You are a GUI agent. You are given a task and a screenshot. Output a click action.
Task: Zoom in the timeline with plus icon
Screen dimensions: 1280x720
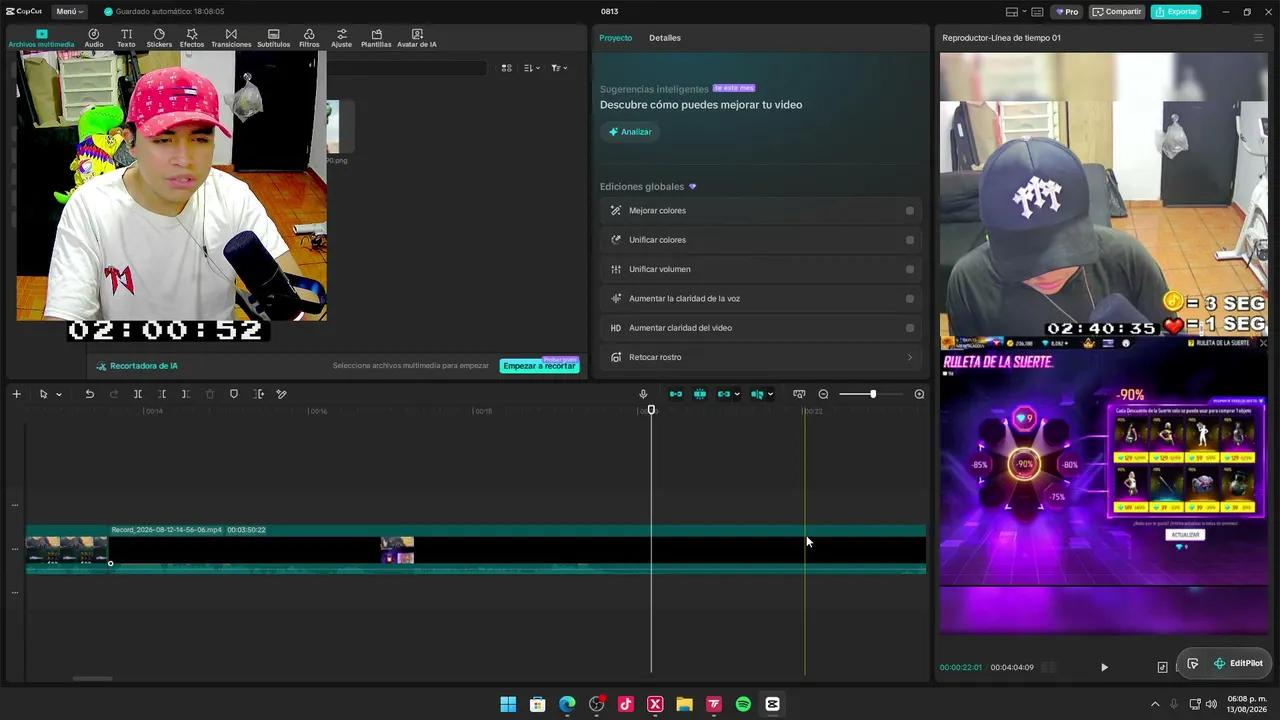pos(919,394)
